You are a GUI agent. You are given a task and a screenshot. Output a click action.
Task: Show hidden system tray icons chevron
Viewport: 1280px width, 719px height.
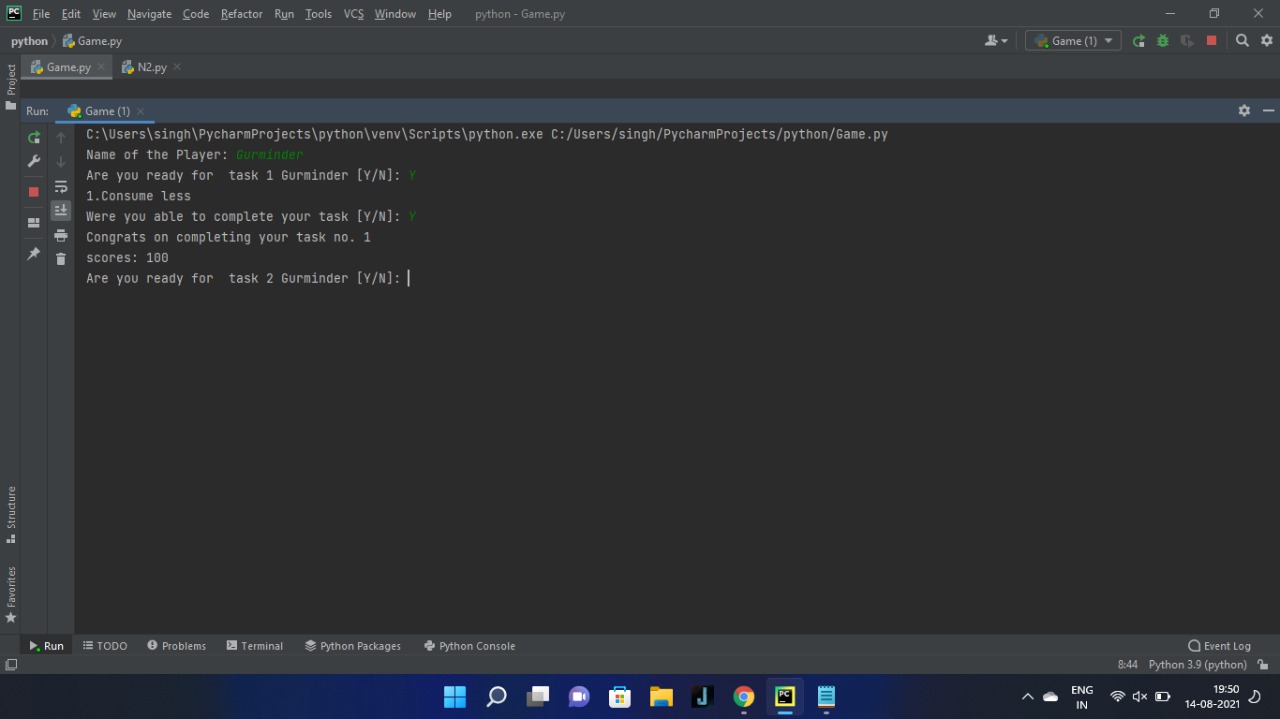[x=1027, y=697]
